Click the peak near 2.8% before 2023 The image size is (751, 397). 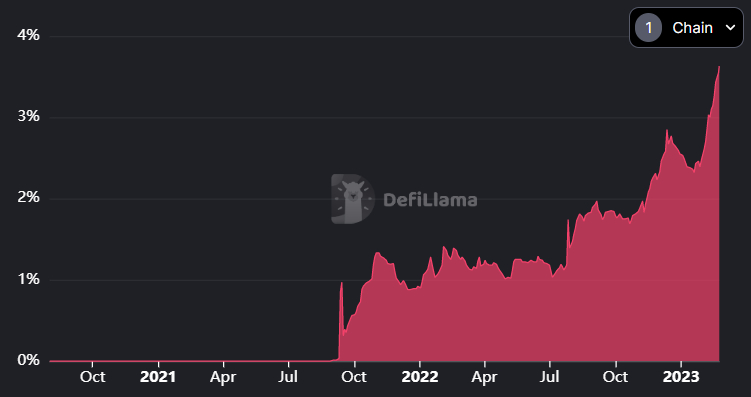point(667,130)
